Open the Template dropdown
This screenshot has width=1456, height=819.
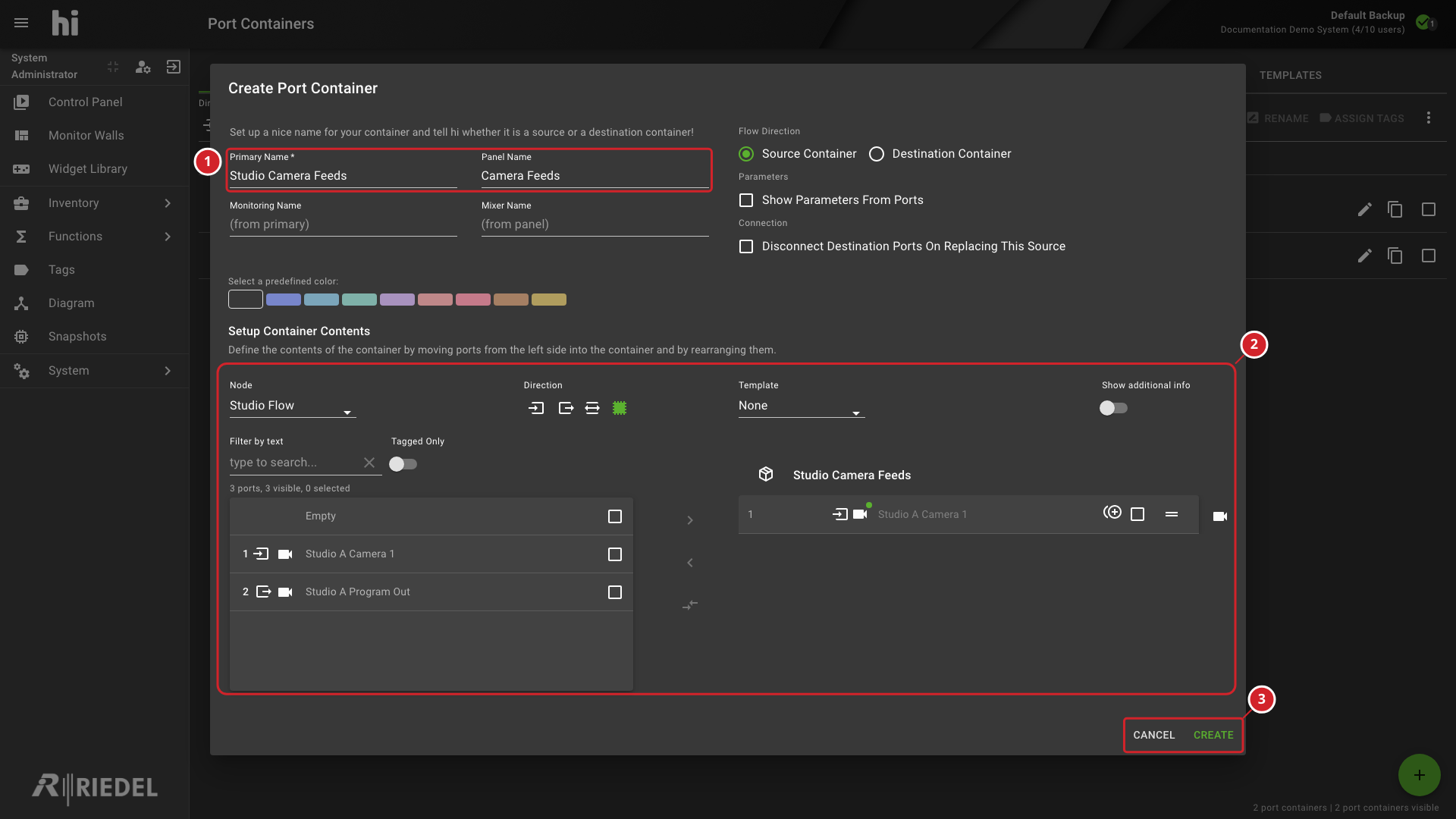coord(802,406)
